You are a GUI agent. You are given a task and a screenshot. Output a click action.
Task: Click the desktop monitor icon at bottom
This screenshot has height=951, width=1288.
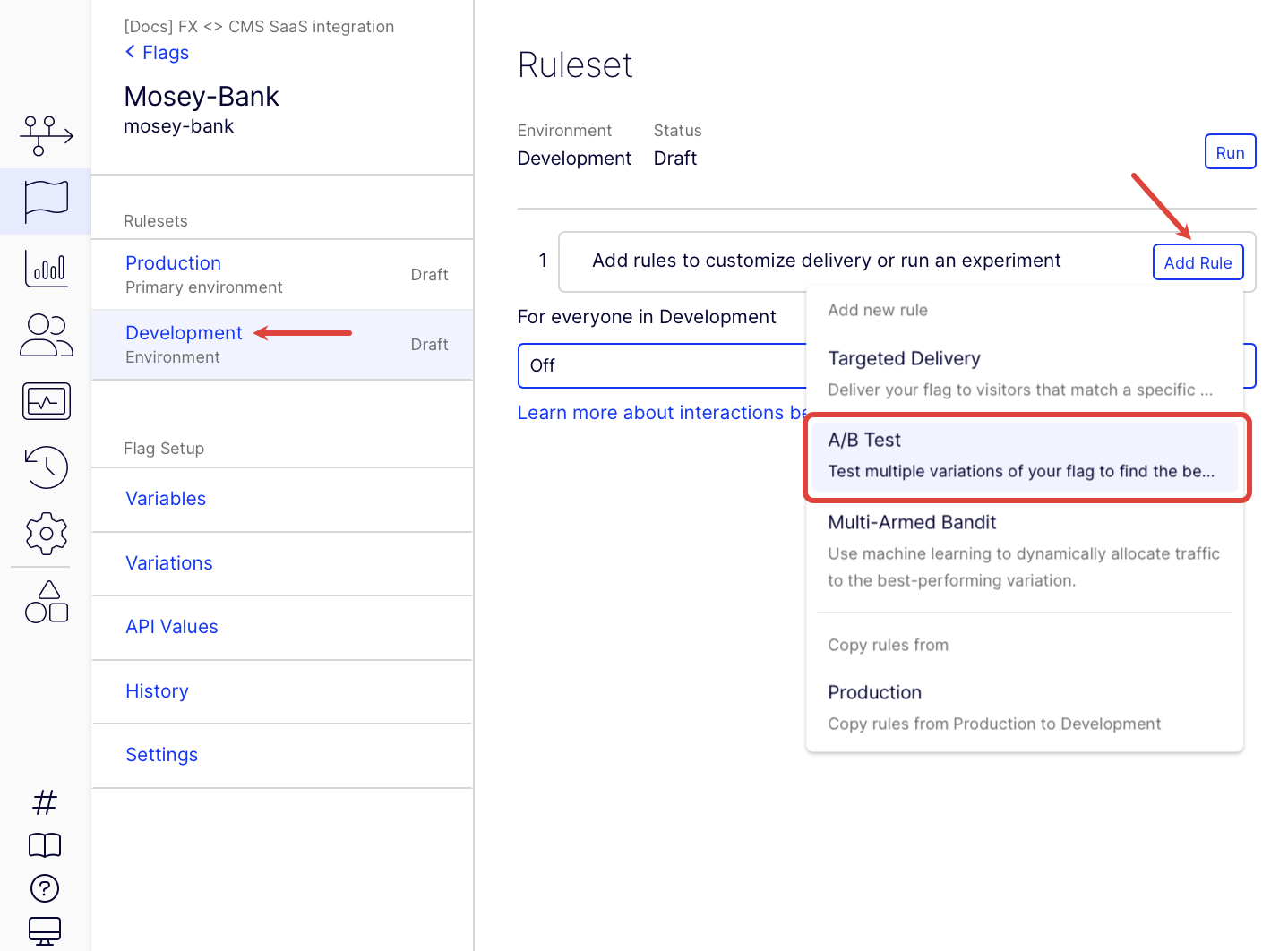45,931
